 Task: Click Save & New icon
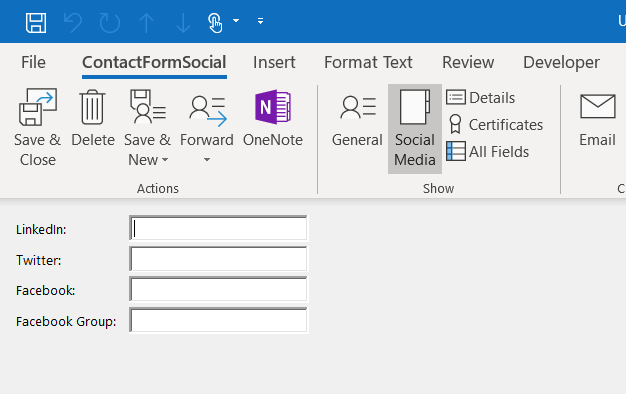147,107
